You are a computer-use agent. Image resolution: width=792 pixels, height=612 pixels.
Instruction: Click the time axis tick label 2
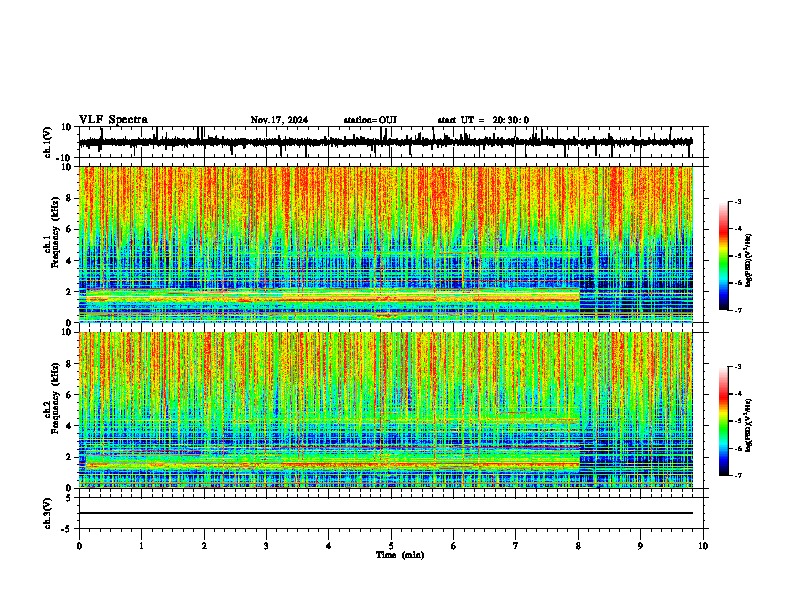tap(204, 546)
